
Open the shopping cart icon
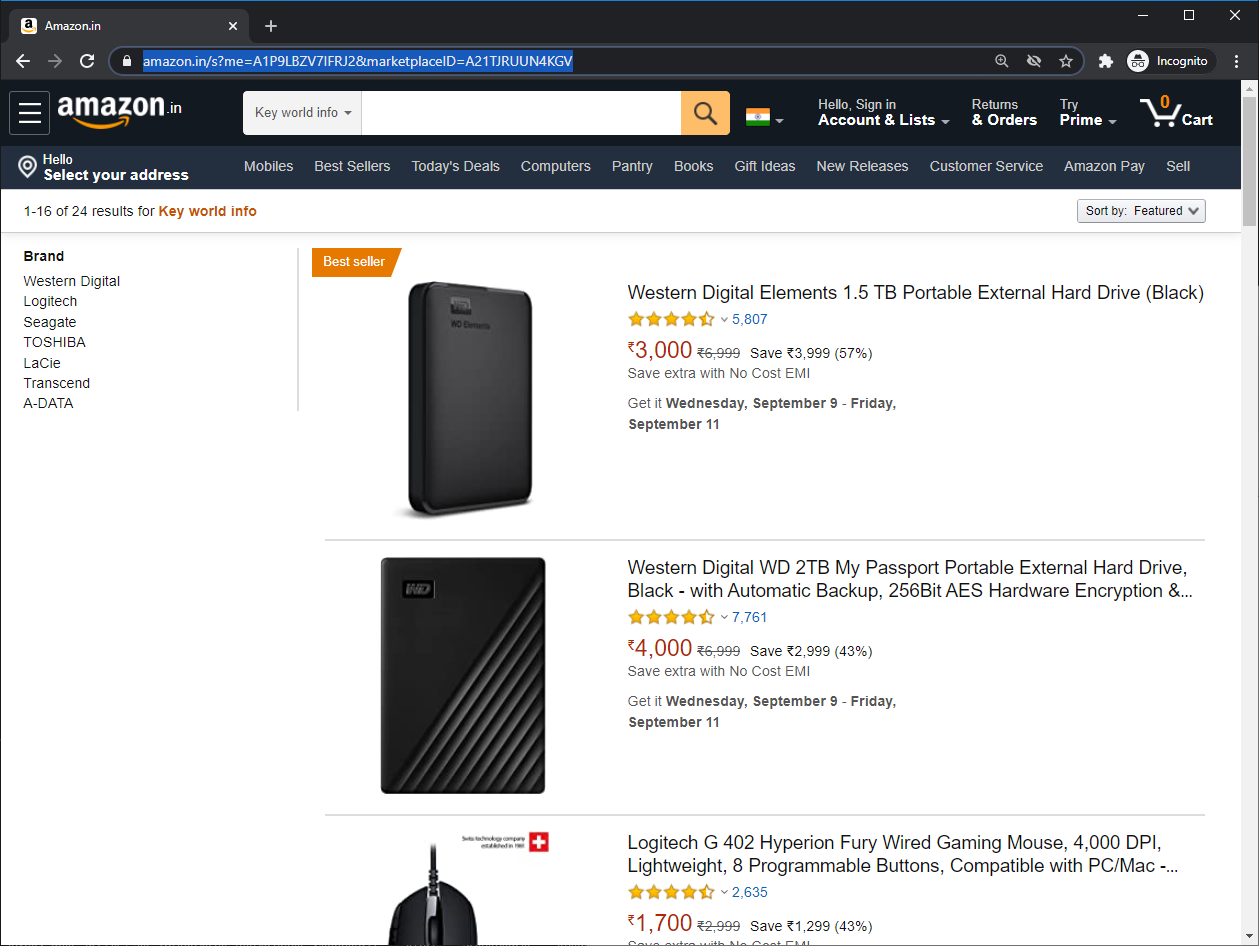(x=1176, y=112)
